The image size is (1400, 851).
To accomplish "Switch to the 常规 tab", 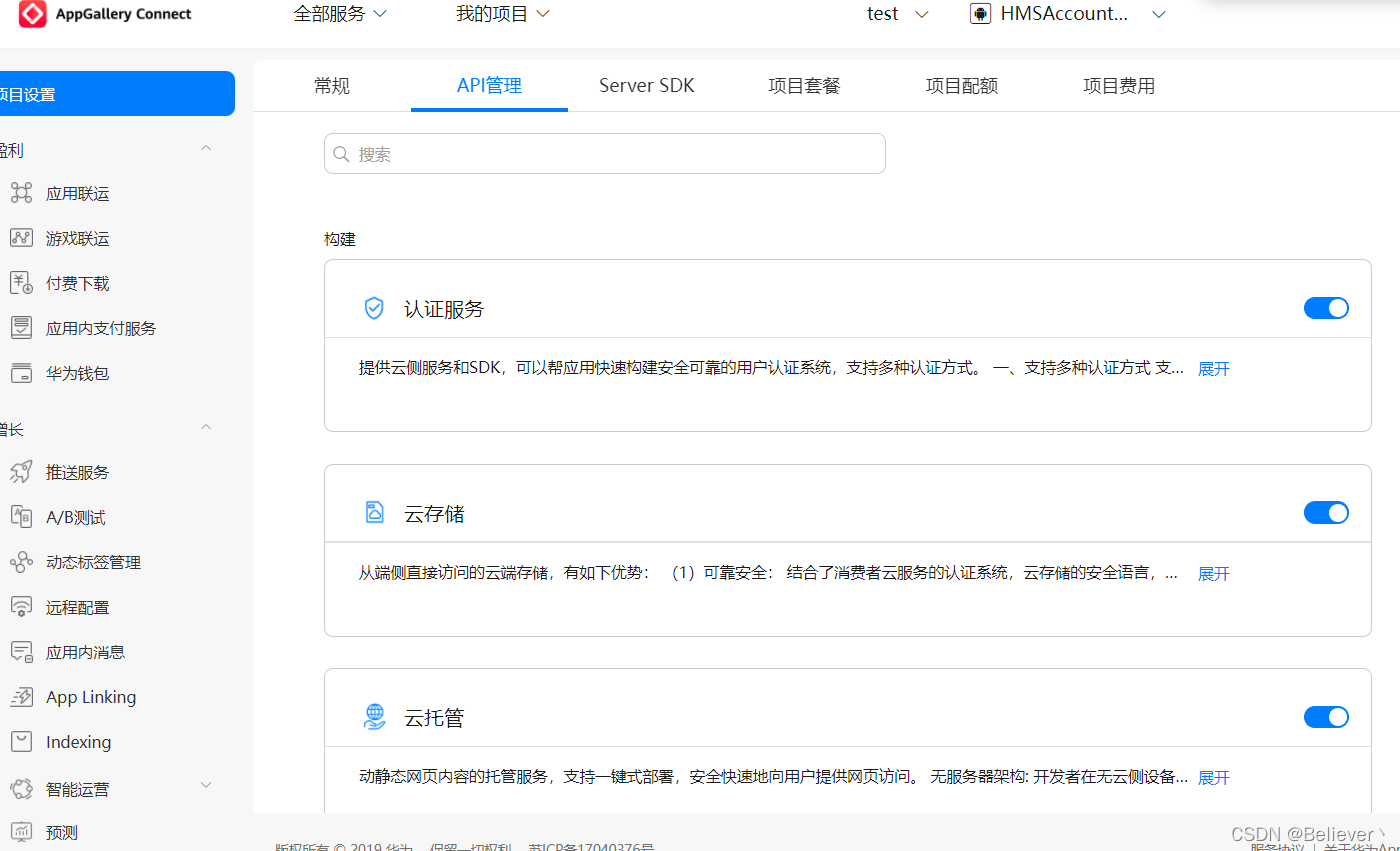I will tap(332, 86).
